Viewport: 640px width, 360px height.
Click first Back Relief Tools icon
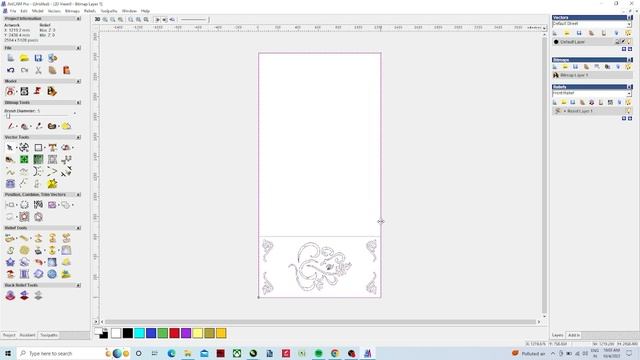(x=10, y=296)
